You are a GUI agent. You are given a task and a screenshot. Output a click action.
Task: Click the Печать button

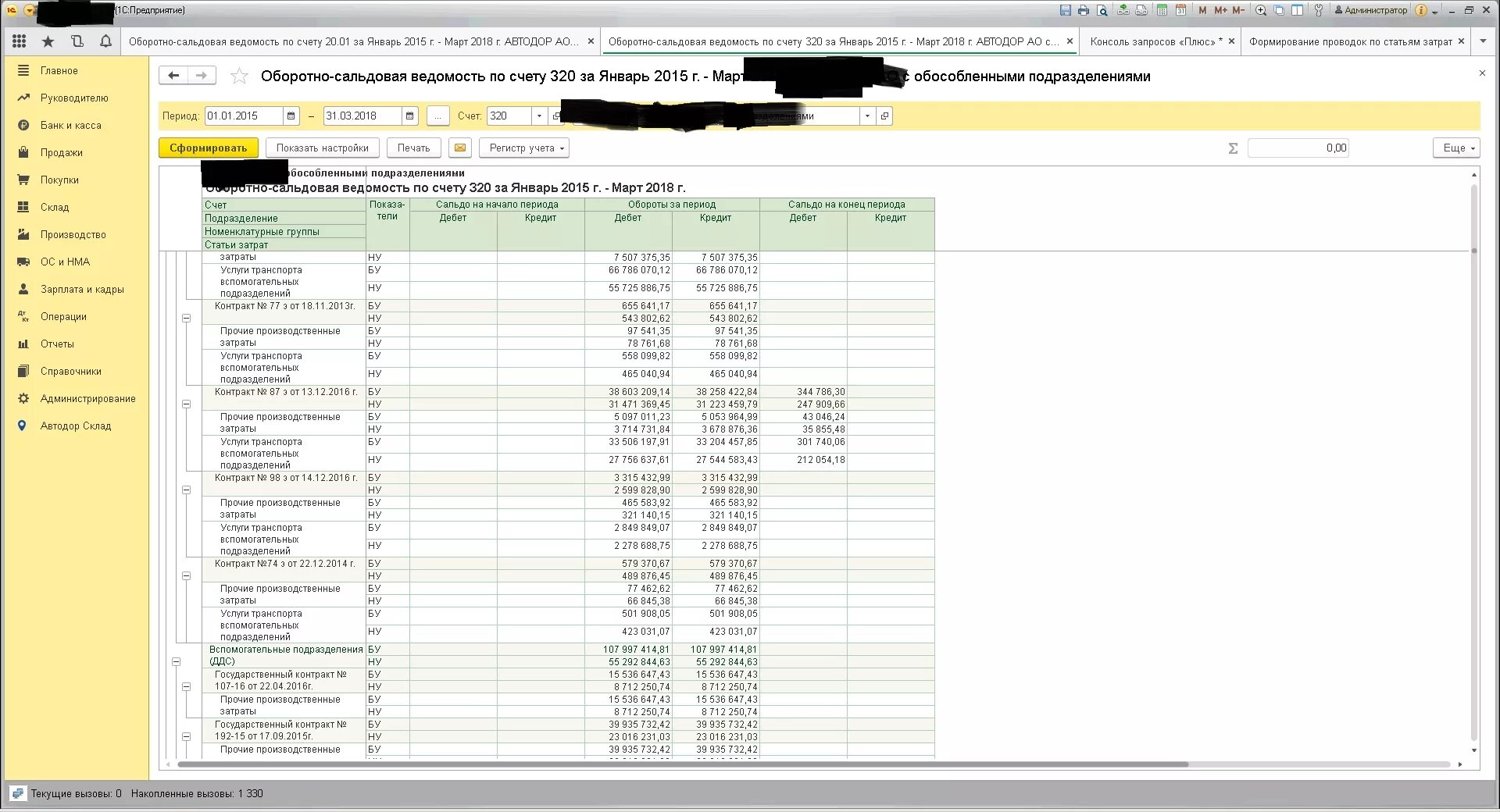(413, 148)
